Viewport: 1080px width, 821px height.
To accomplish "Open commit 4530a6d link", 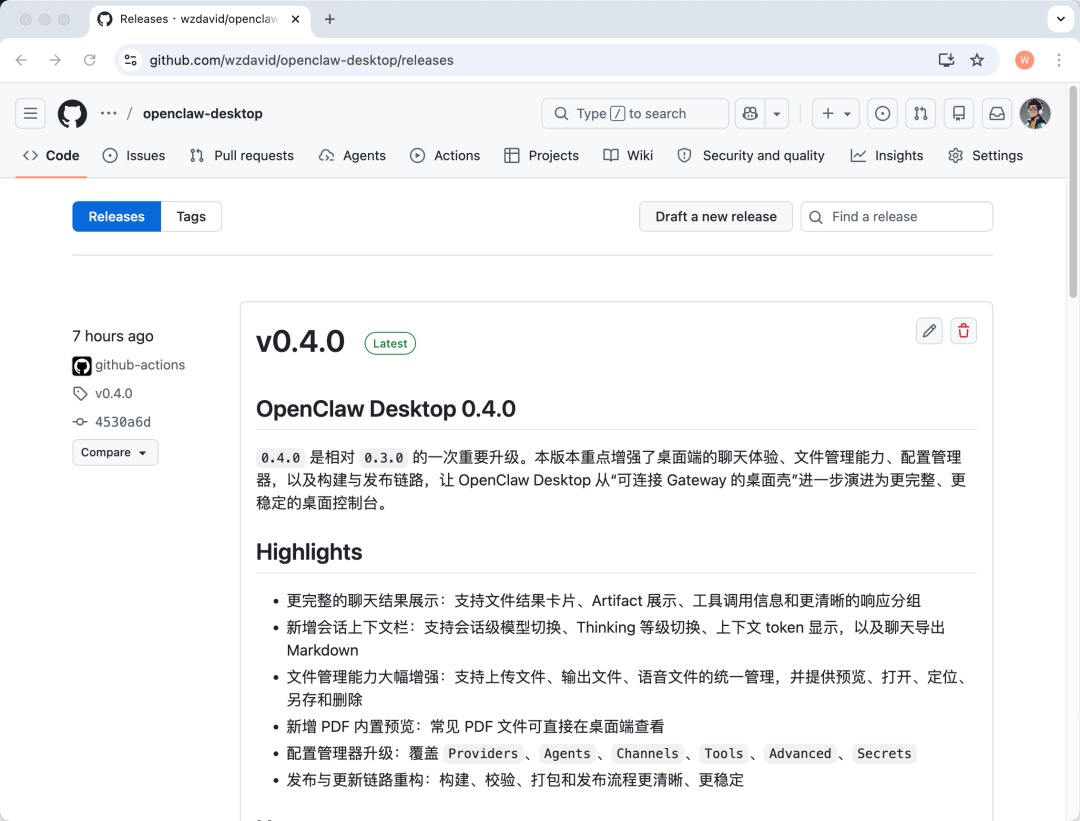I will (x=123, y=422).
